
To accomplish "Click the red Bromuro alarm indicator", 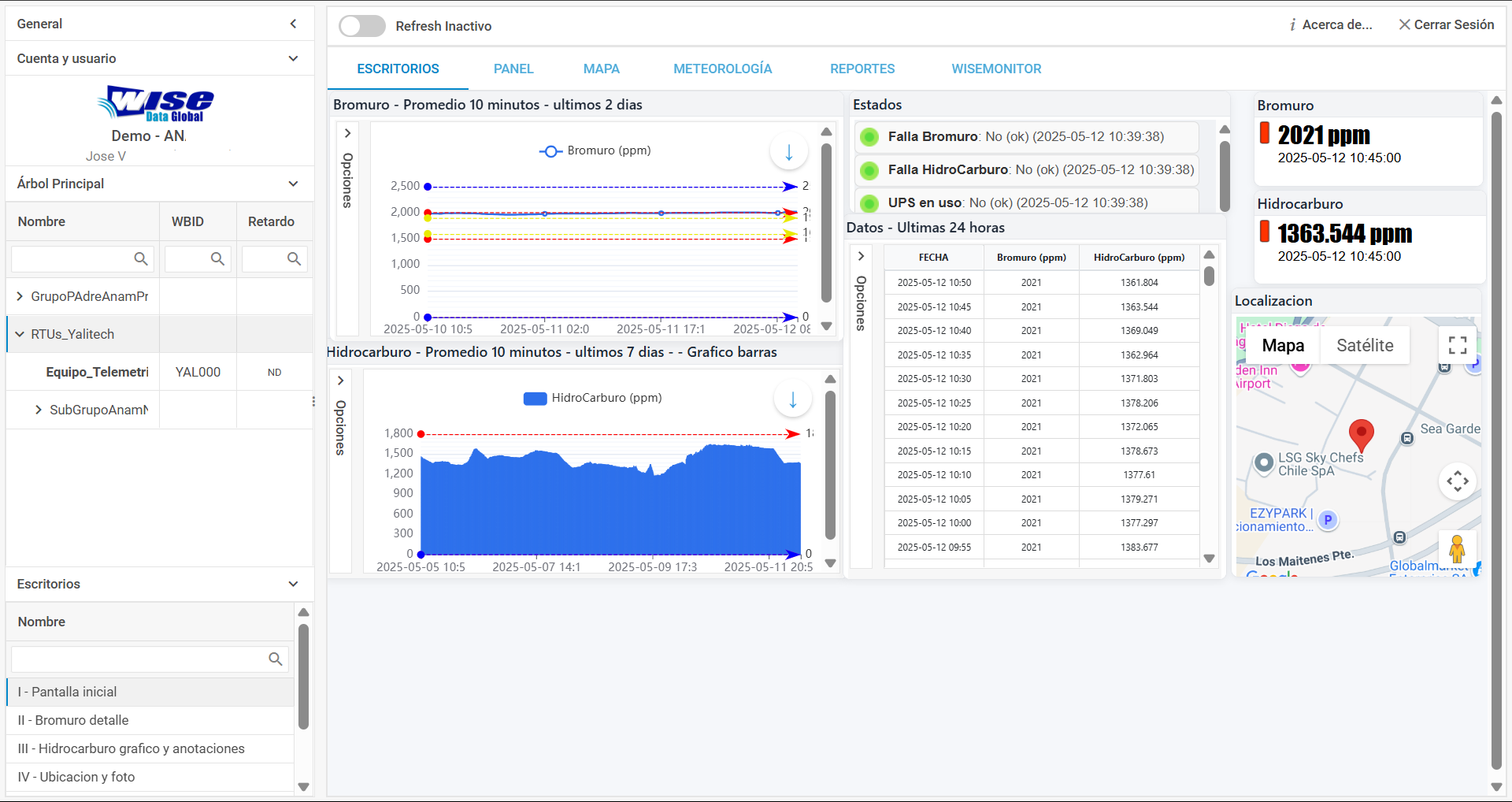I will (x=1265, y=133).
